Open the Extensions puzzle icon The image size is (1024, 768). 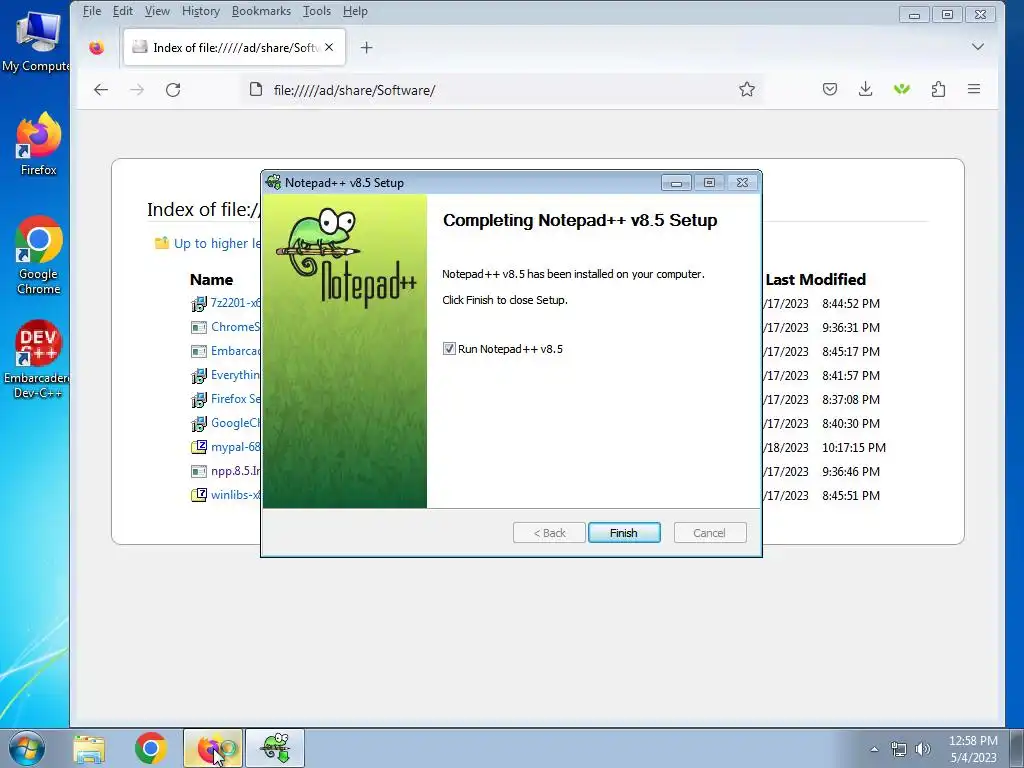tap(938, 89)
